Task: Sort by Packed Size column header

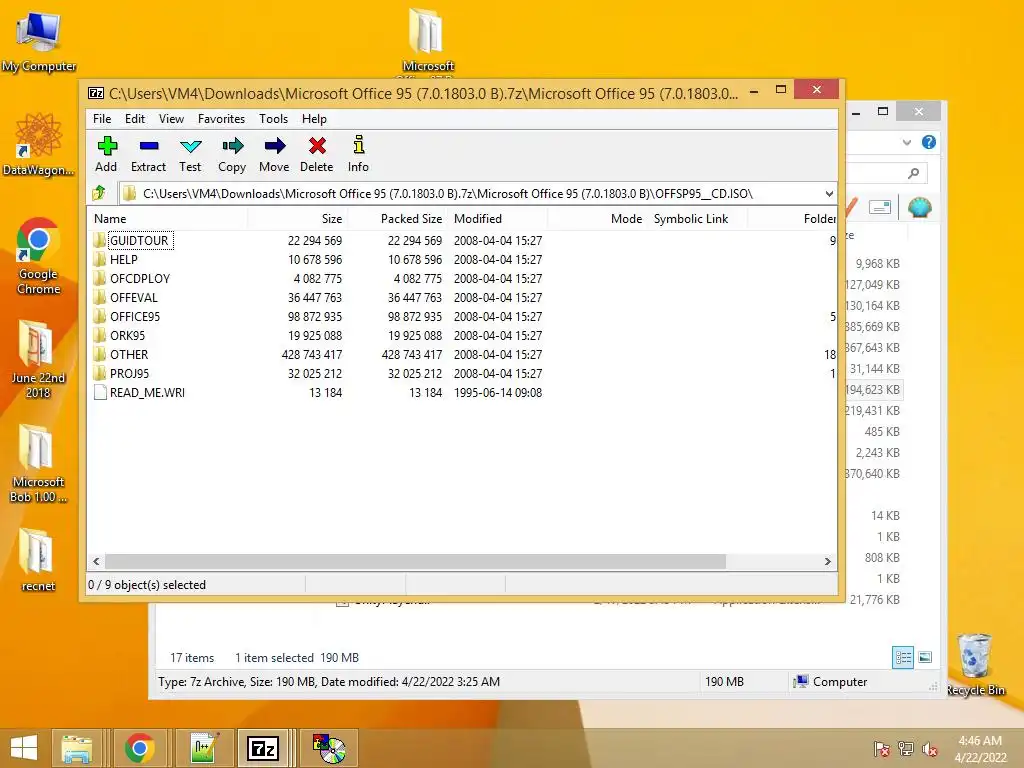Action: coord(397,219)
